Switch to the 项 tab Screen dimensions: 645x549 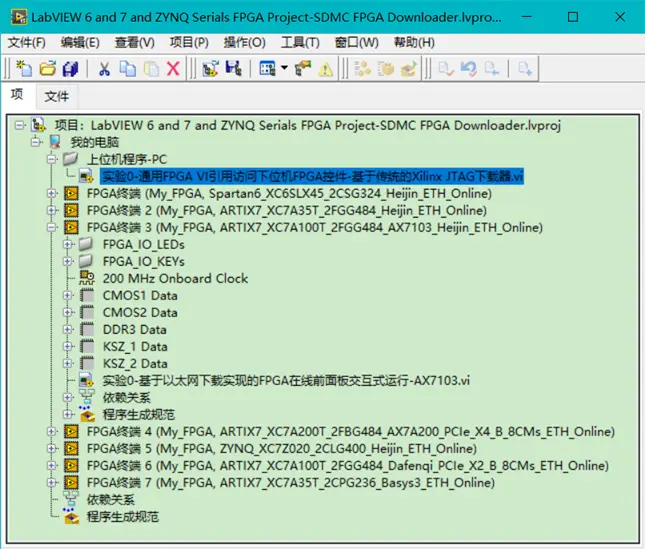[x=17, y=95]
